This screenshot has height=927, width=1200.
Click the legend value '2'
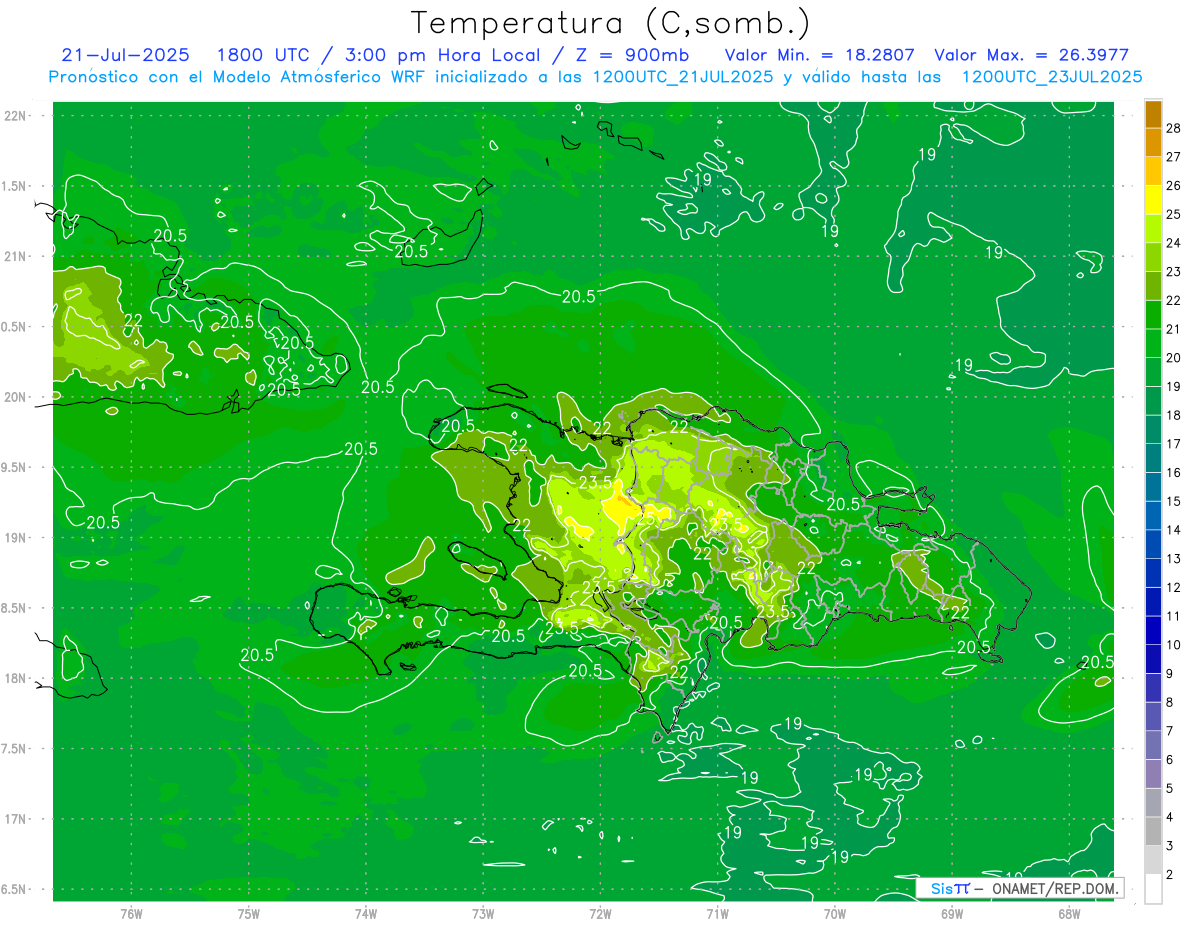(1171, 874)
